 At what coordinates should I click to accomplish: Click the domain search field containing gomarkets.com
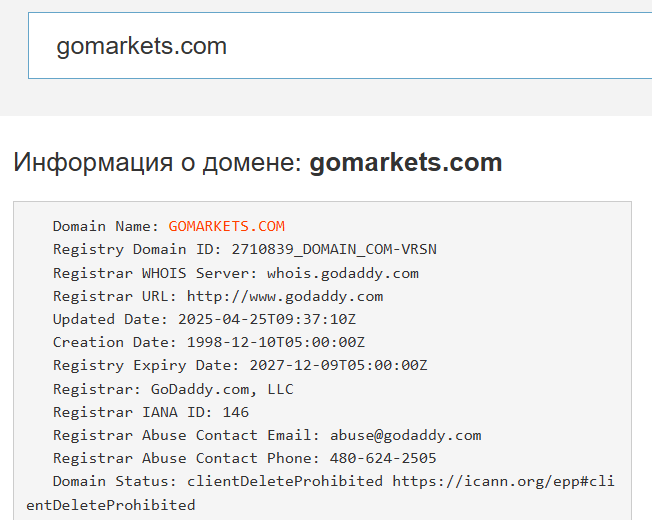[x=340, y=46]
